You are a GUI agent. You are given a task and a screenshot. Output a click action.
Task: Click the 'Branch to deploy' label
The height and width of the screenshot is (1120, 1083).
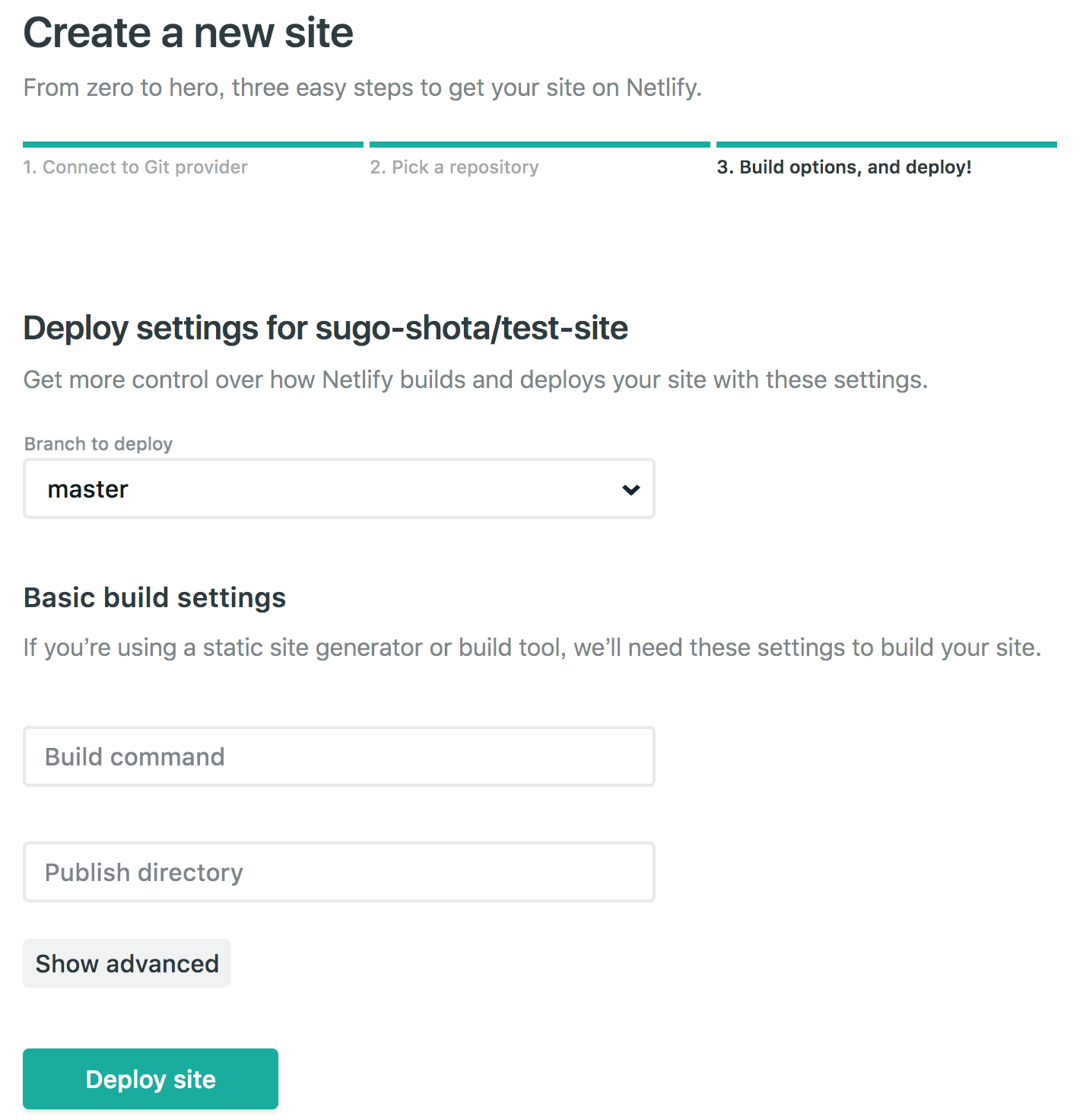(x=98, y=444)
